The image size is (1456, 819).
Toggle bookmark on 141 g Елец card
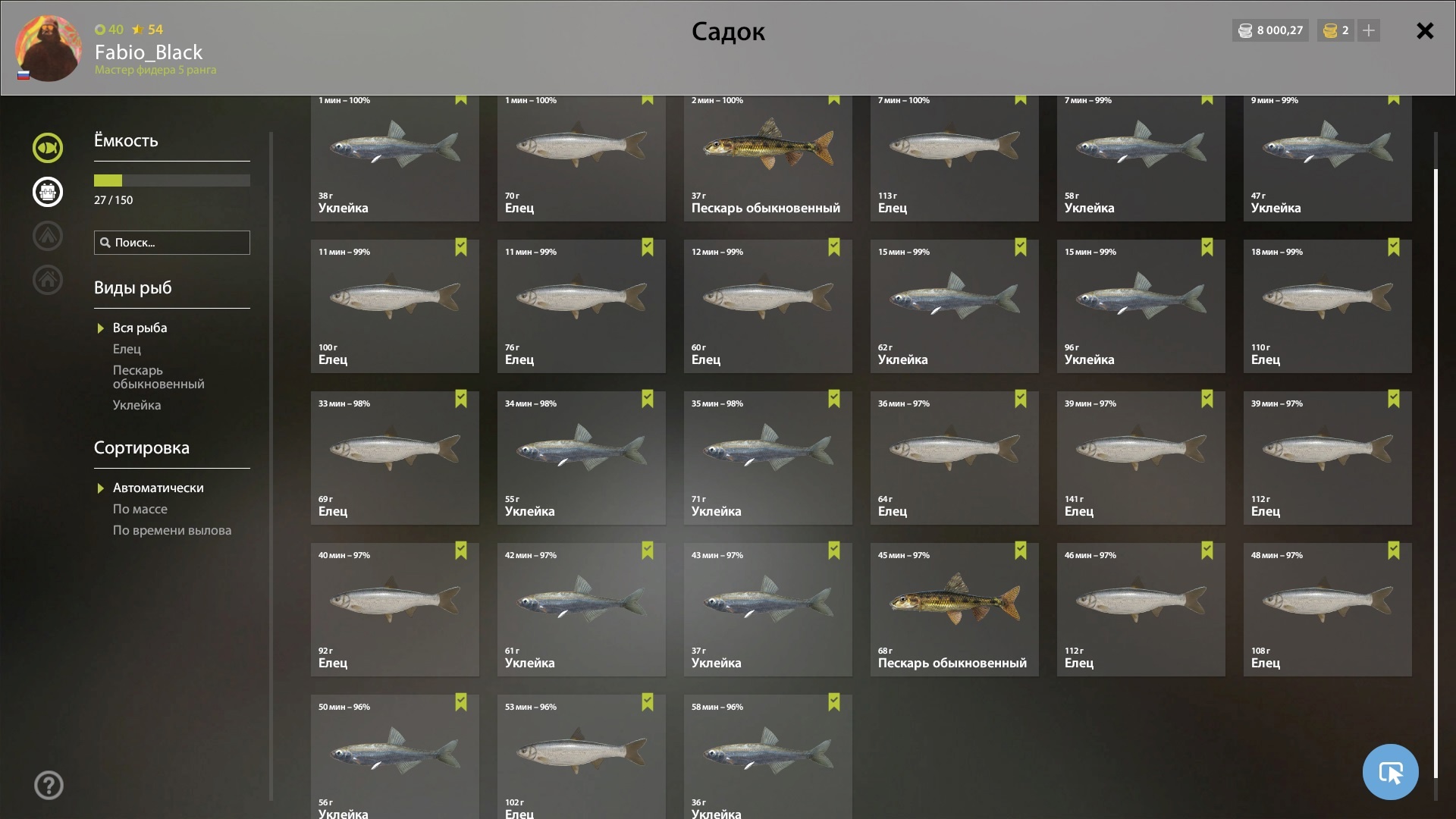pyautogui.click(x=1207, y=399)
